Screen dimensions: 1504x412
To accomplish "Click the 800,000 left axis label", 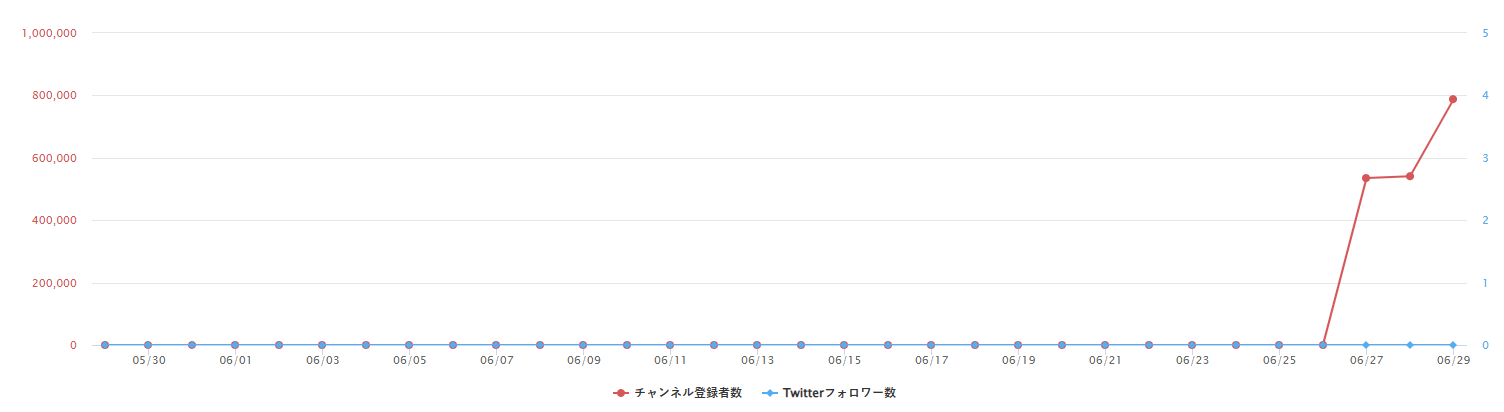I will [53, 96].
